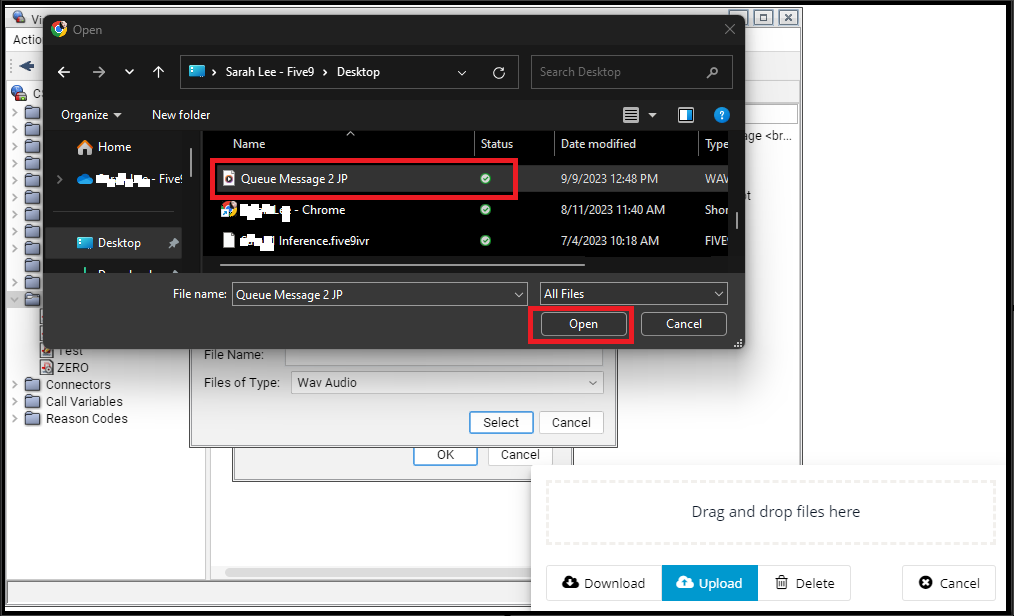Click the ZERO item icon
Screen dimensions: 1014x616
pyautogui.click(x=47, y=368)
